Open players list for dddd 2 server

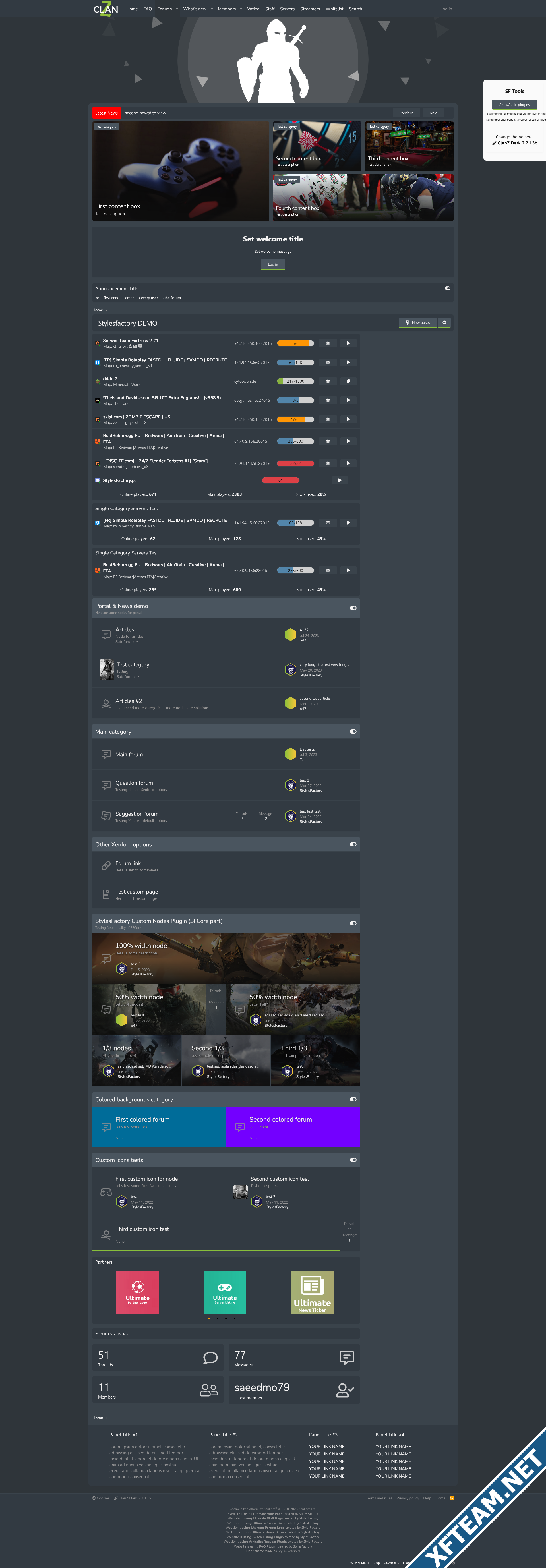click(328, 381)
